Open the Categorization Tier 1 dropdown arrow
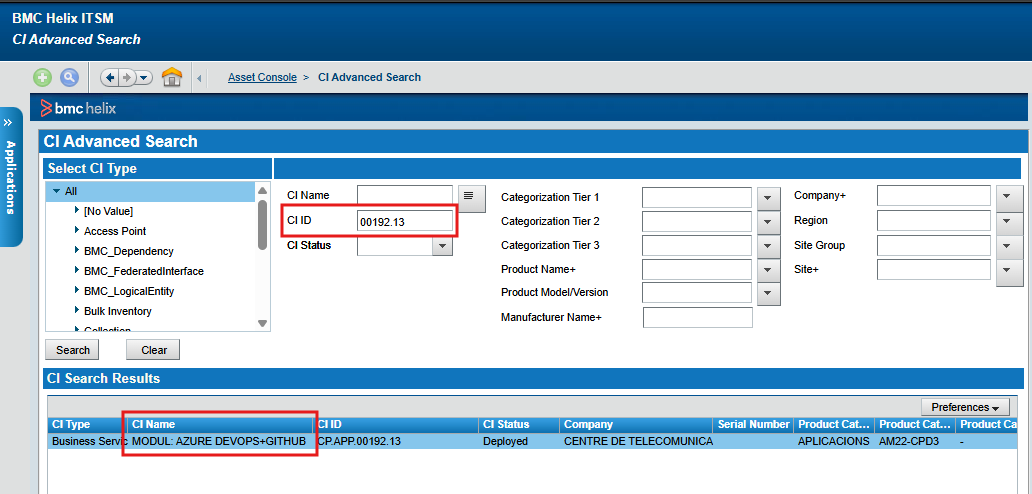 pyautogui.click(x=768, y=199)
